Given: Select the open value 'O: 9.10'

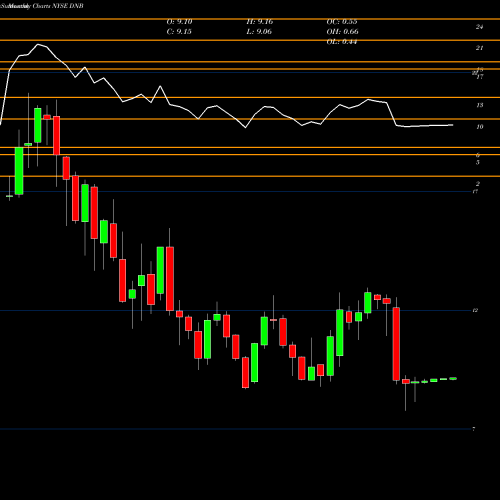Looking at the screenshot, I should pyautogui.click(x=179, y=22).
